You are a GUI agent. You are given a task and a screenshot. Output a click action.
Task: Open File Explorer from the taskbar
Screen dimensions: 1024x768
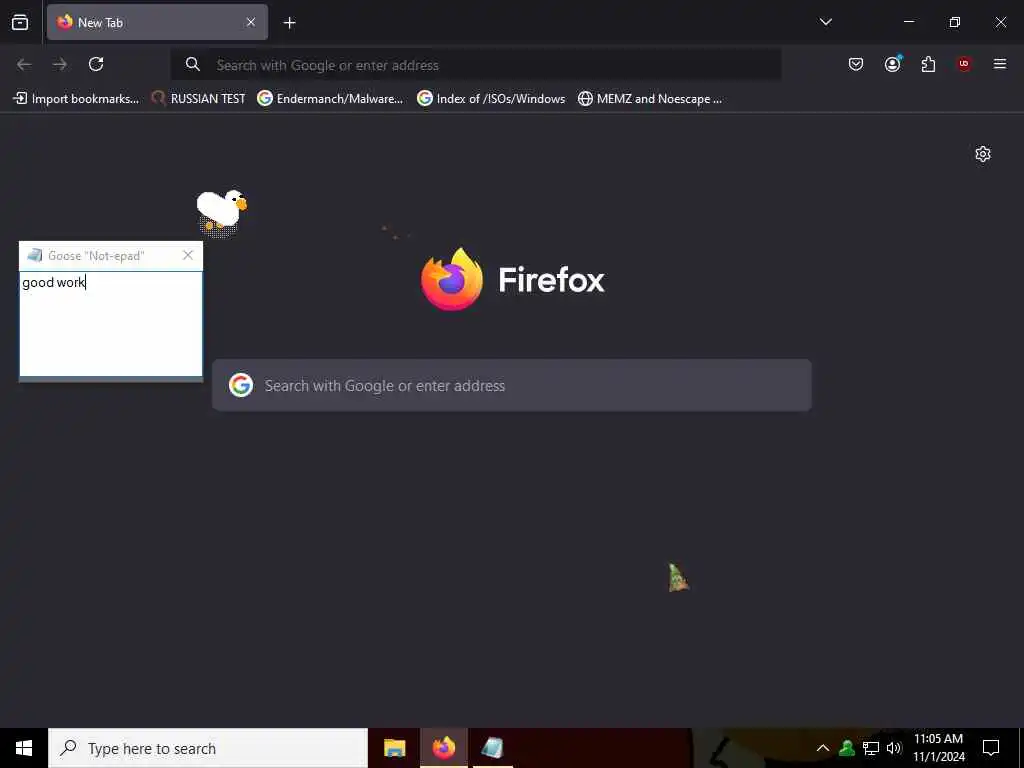pyautogui.click(x=394, y=748)
